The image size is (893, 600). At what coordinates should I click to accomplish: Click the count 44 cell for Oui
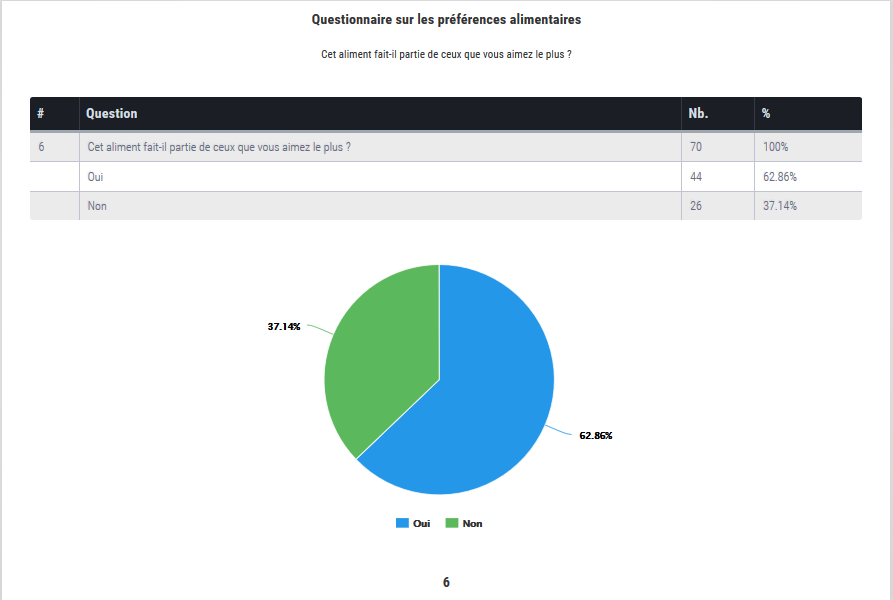[x=696, y=177]
